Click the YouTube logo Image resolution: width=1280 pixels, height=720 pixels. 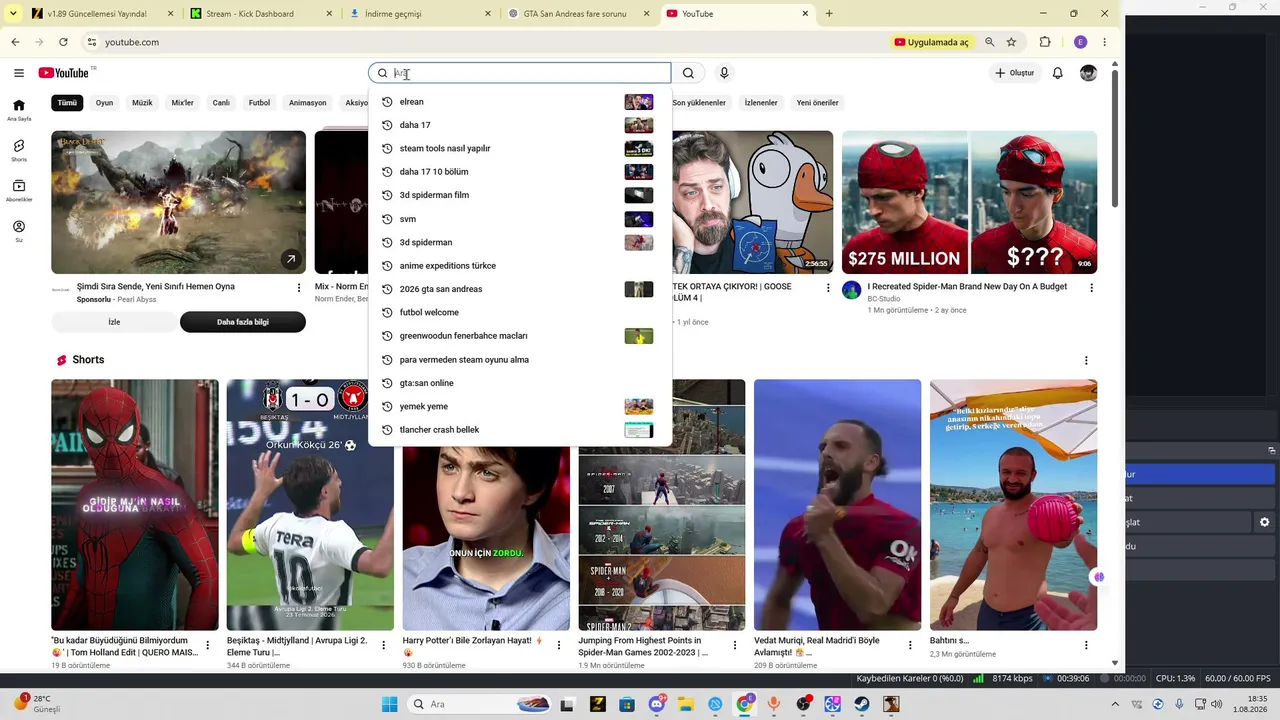coord(64,73)
